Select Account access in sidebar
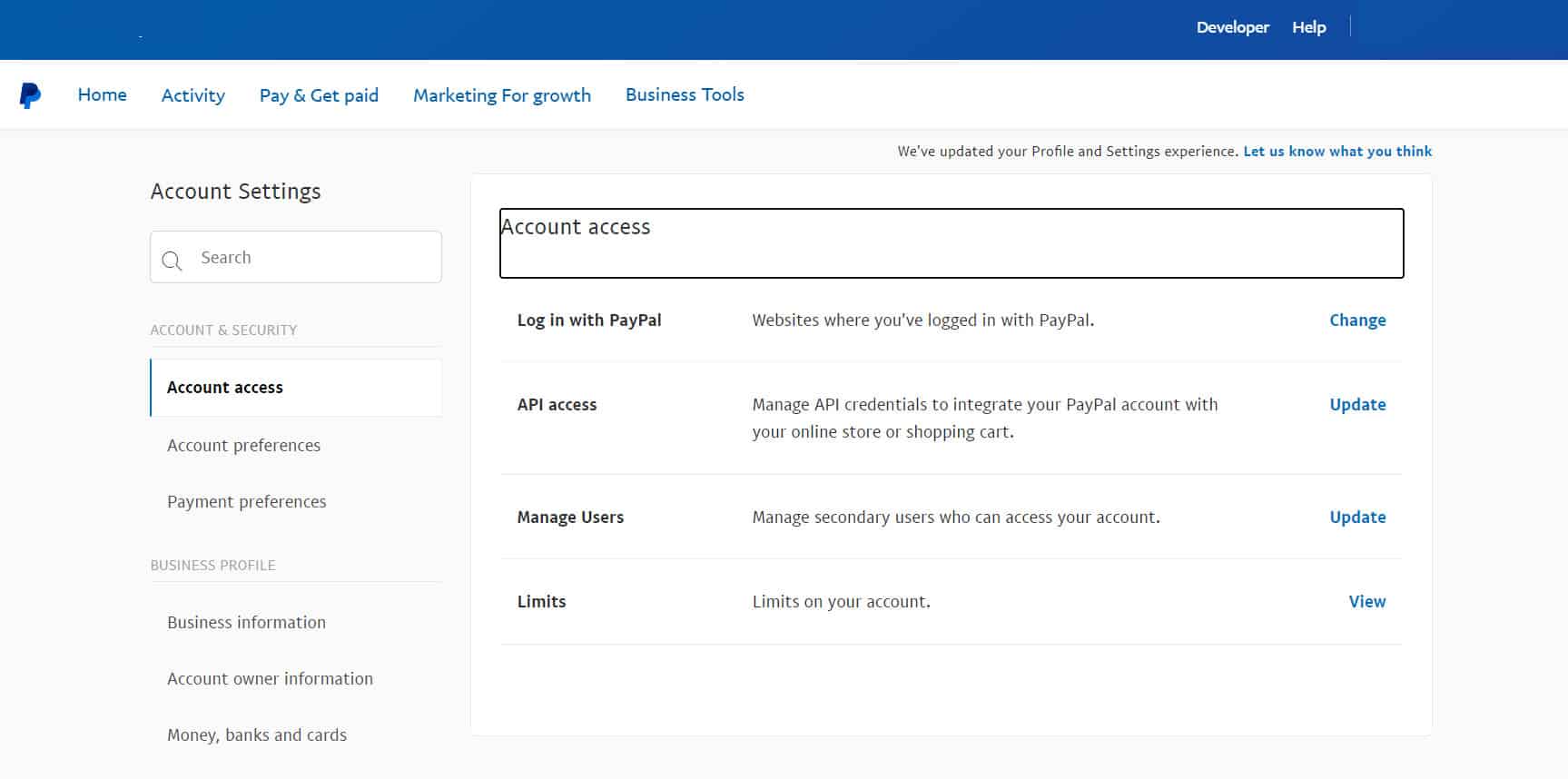The height and width of the screenshot is (779, 1568). click(x=225, y=388)
